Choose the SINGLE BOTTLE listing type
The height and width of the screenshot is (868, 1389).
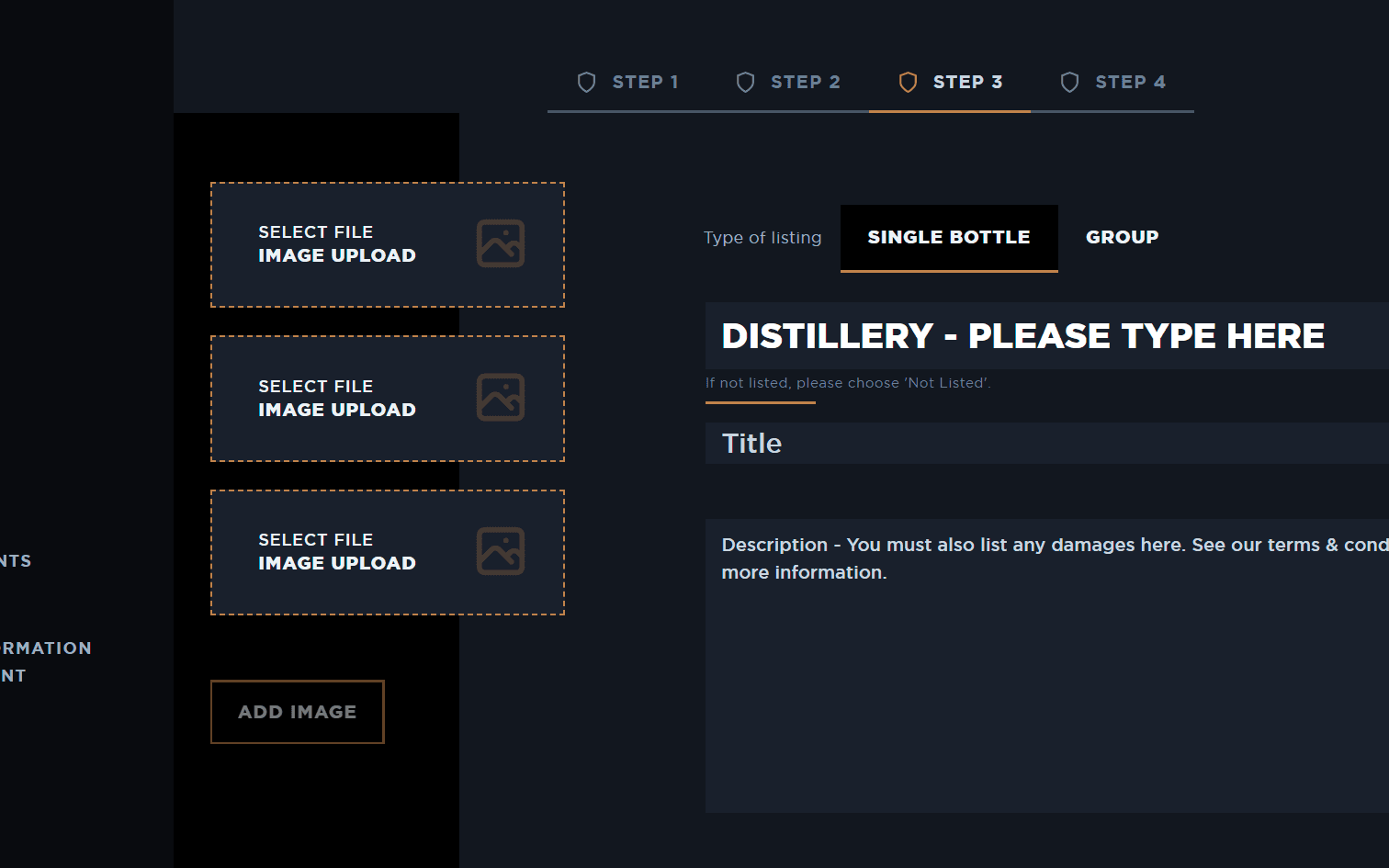(x=948, y=237)
